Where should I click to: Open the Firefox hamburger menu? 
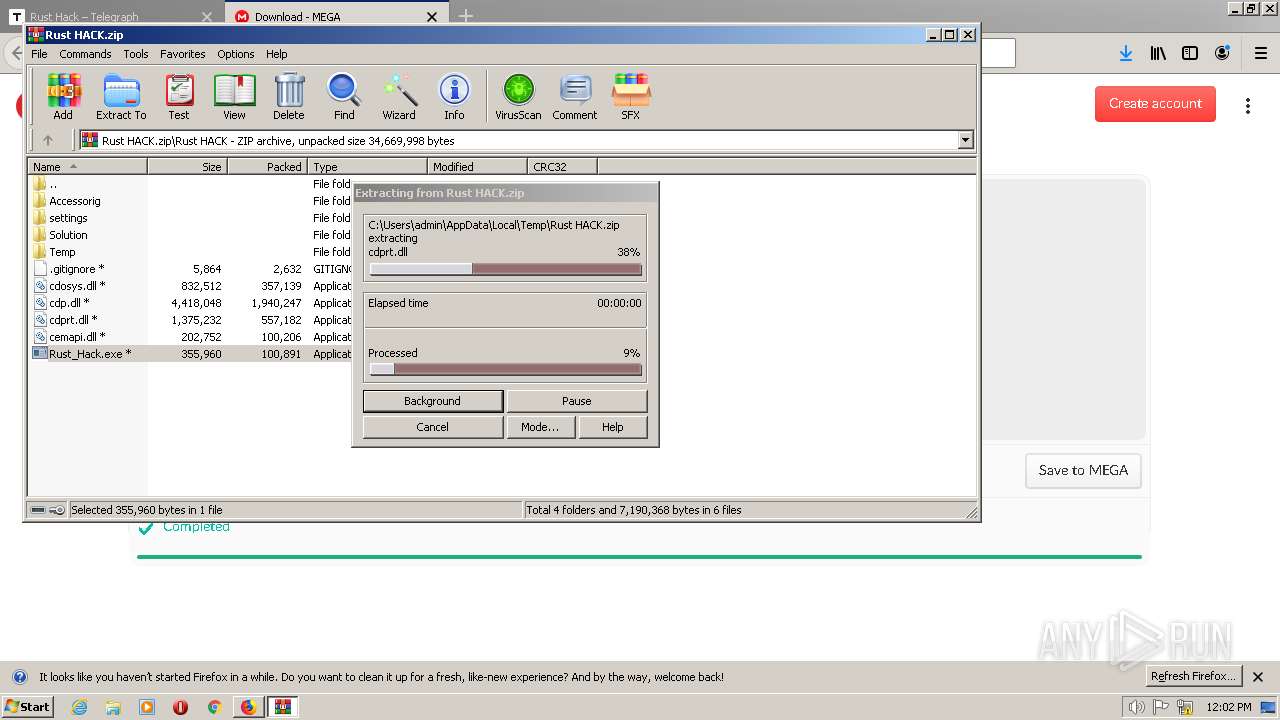[x=1260, y=53]
